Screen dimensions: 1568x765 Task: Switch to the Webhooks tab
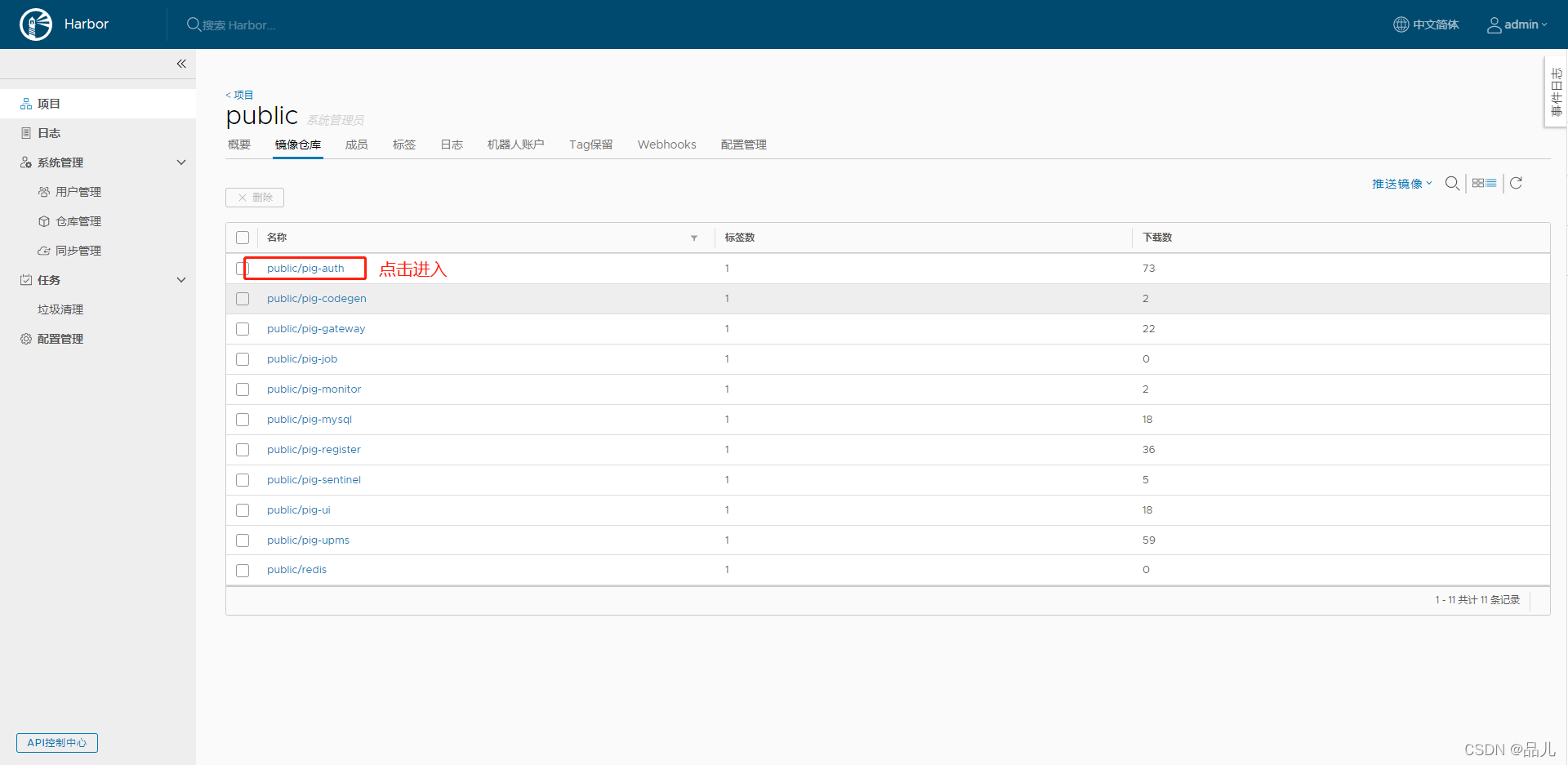click(x=667, y=145)
